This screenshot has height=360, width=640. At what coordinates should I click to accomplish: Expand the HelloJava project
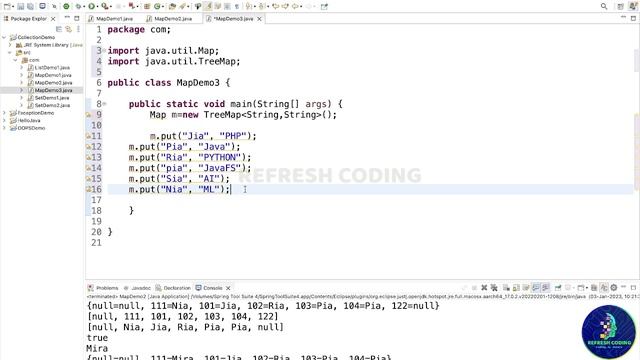click(x=4, y=120)
